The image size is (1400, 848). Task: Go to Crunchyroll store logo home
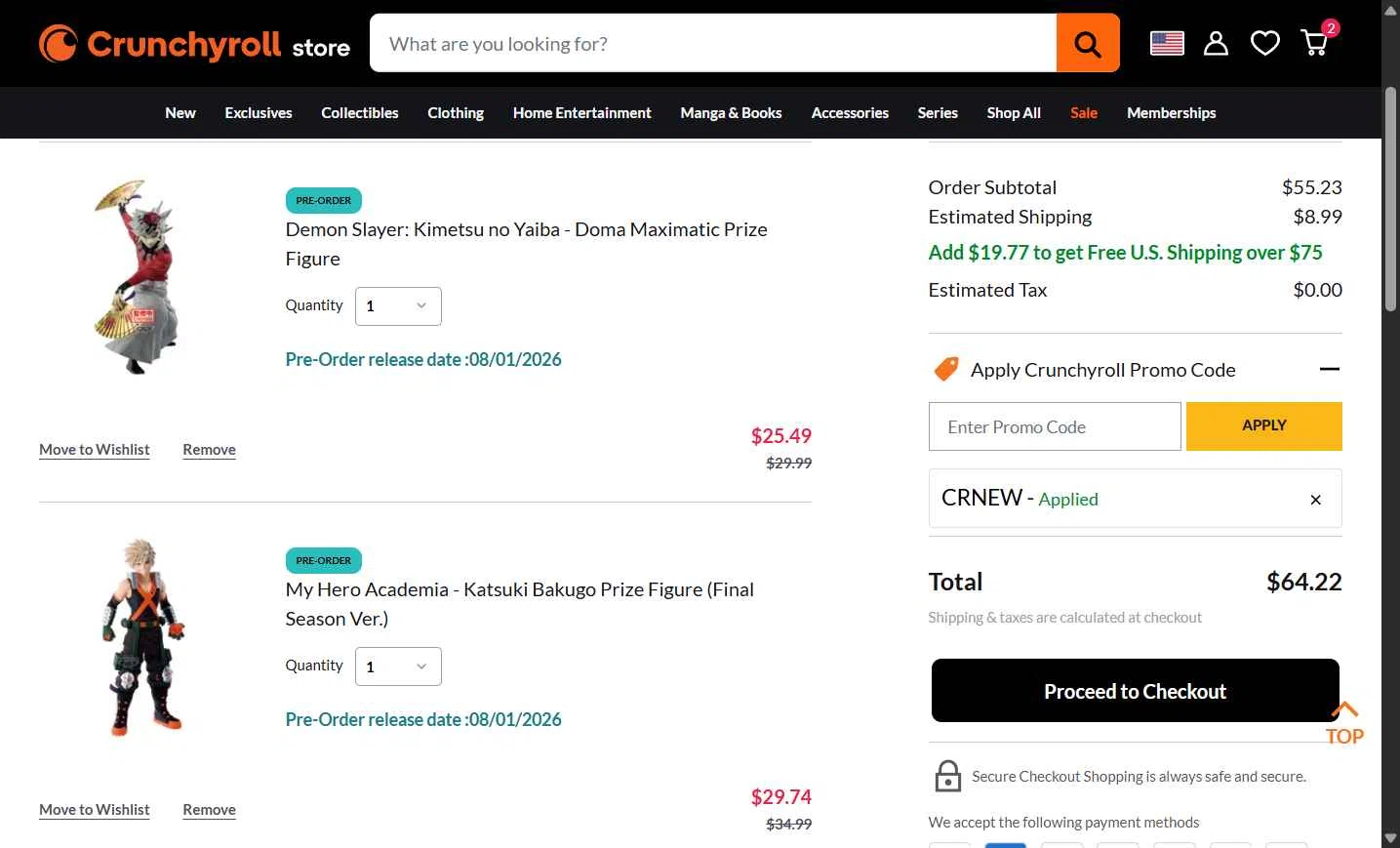(x=194, y=44)
